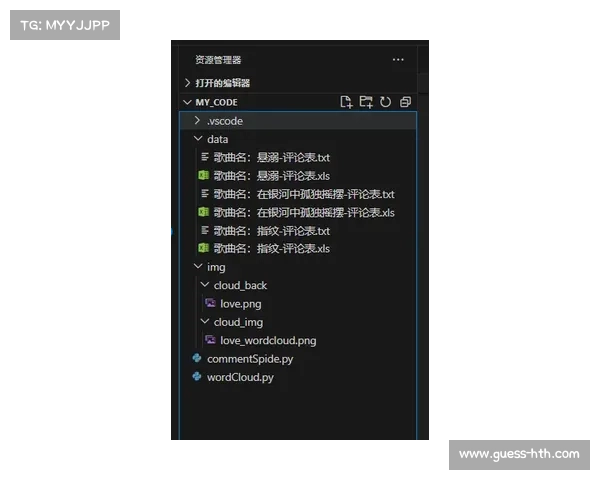
Task: Select the img folder label
Action: (216, 267)
